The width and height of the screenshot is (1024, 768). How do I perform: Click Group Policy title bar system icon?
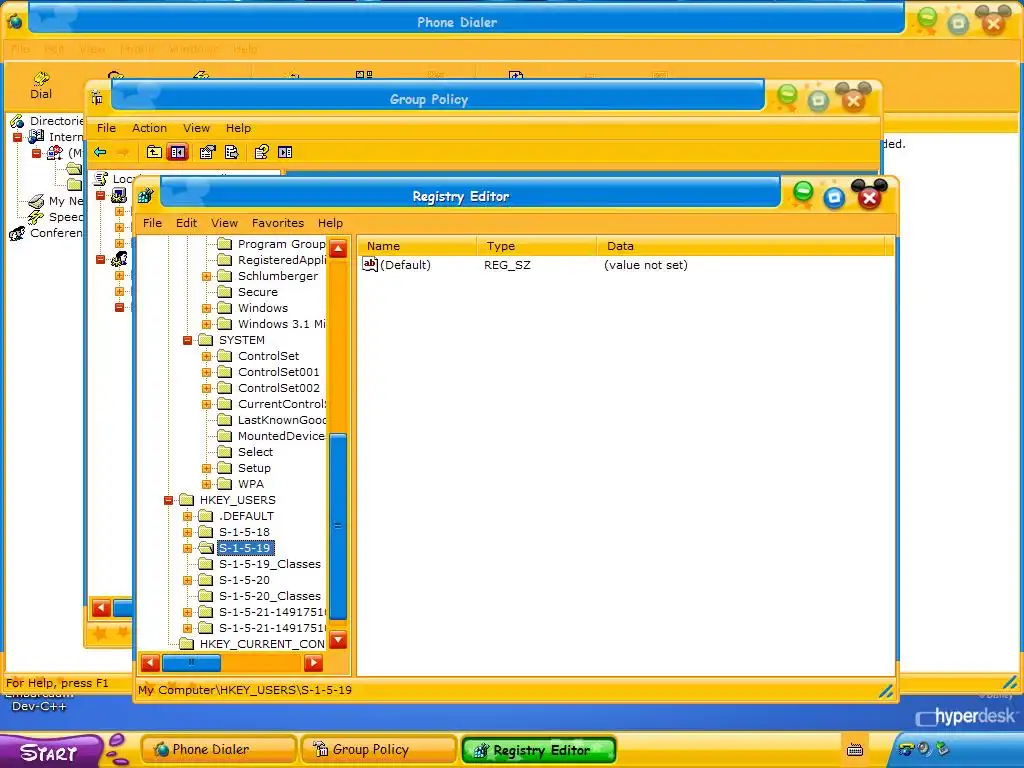97,99
